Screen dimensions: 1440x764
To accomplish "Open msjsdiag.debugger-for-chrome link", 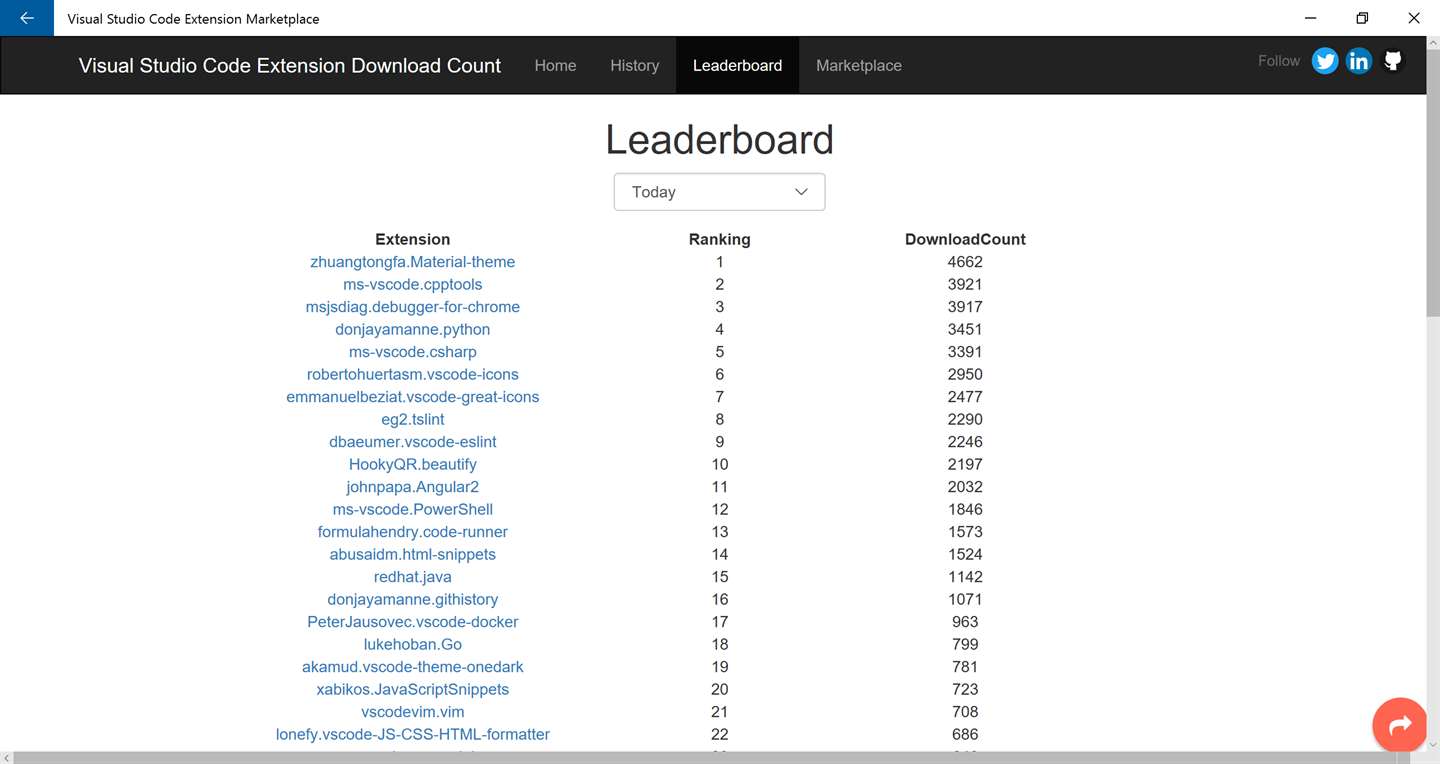I will pos(413,307).
